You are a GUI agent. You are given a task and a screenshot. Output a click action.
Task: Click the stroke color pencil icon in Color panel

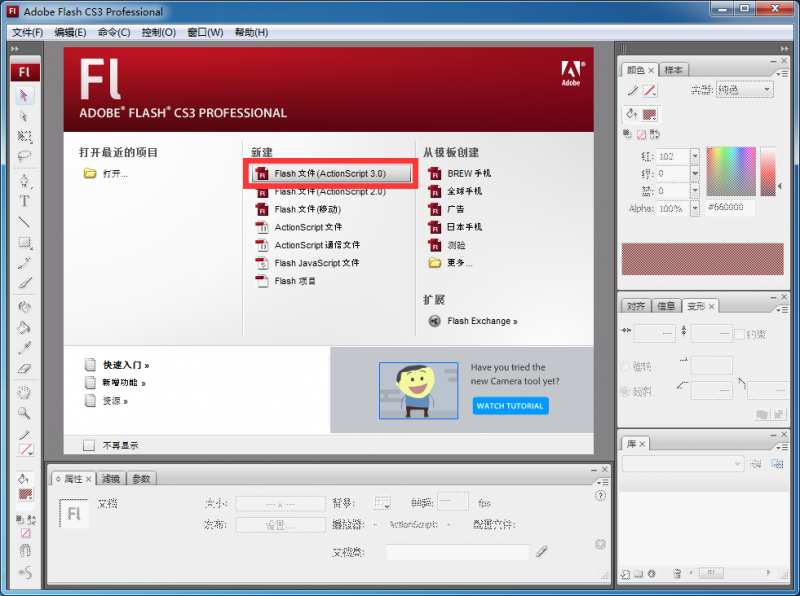click(633, 91)
